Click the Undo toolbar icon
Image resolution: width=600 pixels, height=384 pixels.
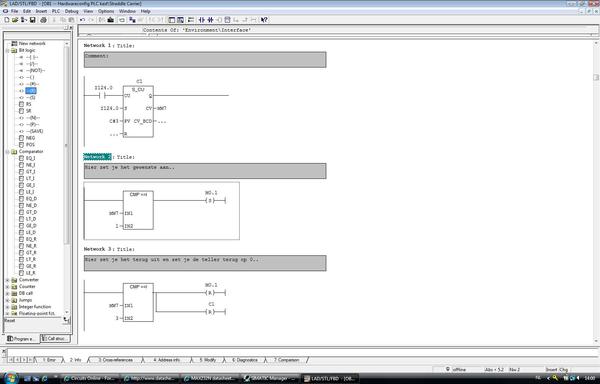coord(82,20)
